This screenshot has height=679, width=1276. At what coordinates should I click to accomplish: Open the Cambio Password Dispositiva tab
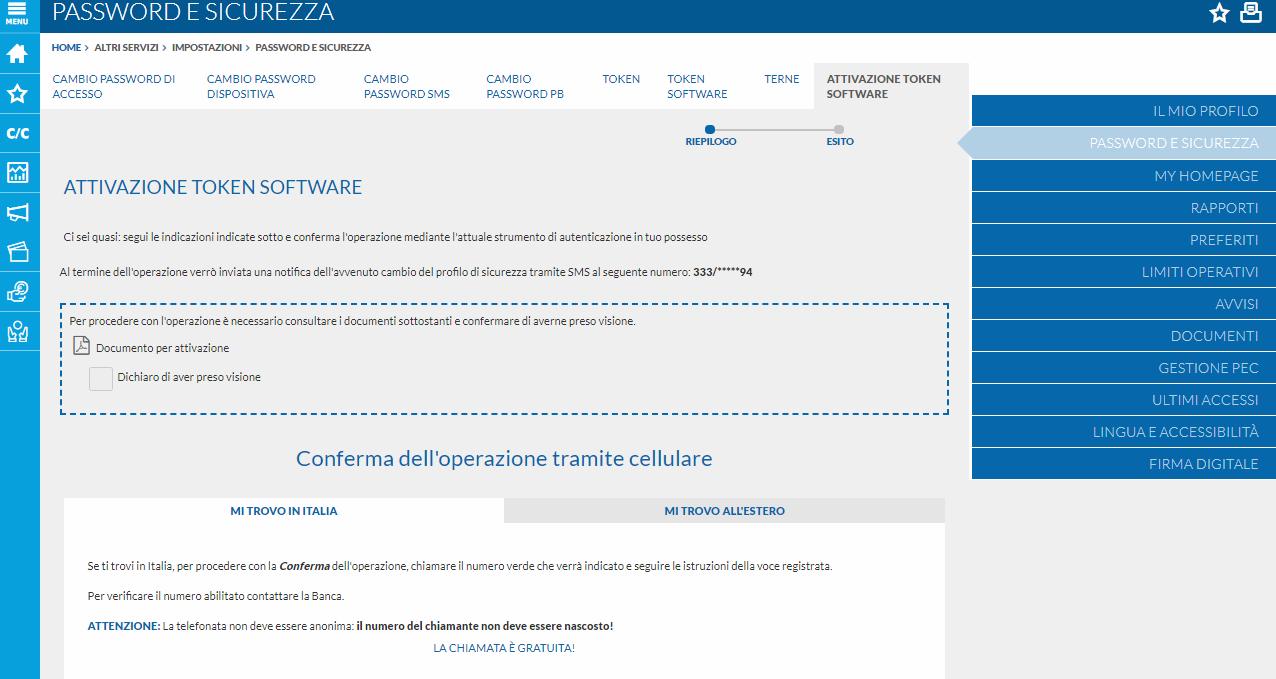[261, 86]
